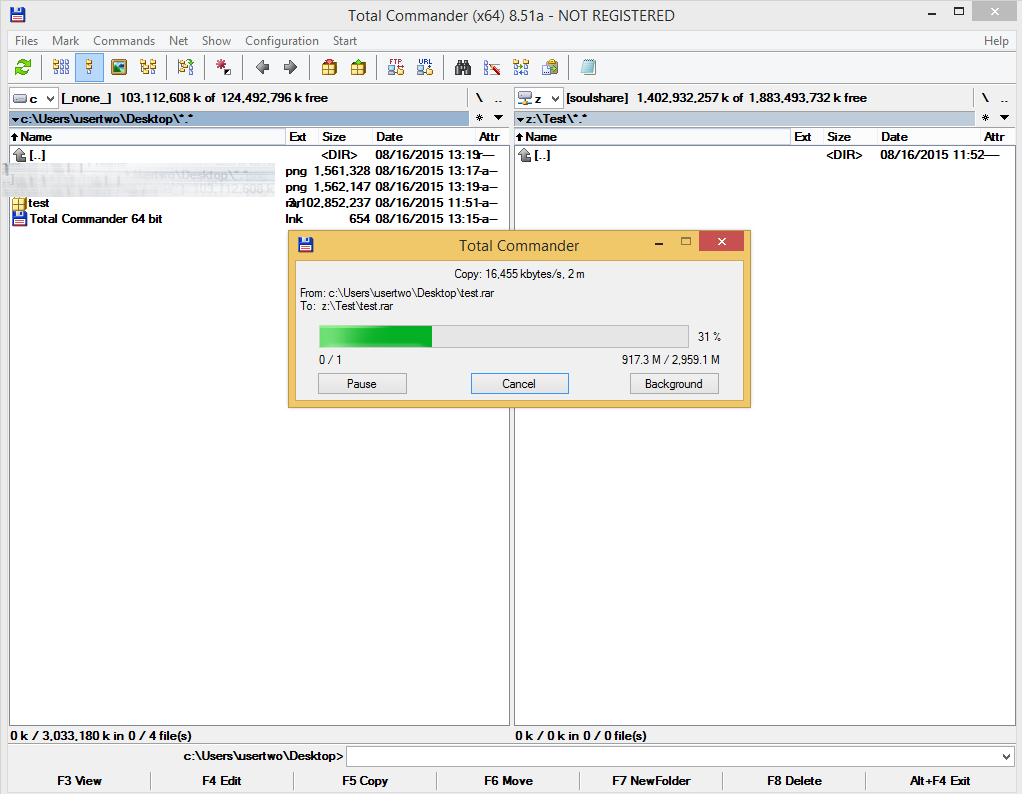Image resolution: width=1022 pixels, height=794 pixels.
Task: Open the Show menu
Action: click(x=216, y=40)
